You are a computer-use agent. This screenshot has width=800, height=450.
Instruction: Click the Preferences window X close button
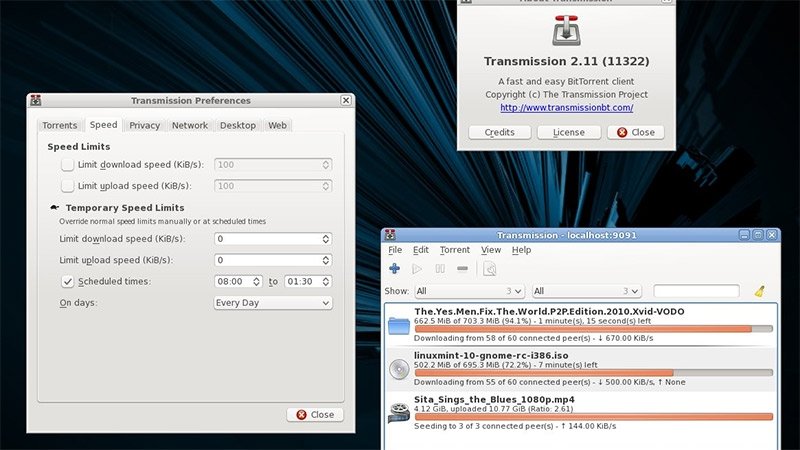pos(346,101)
